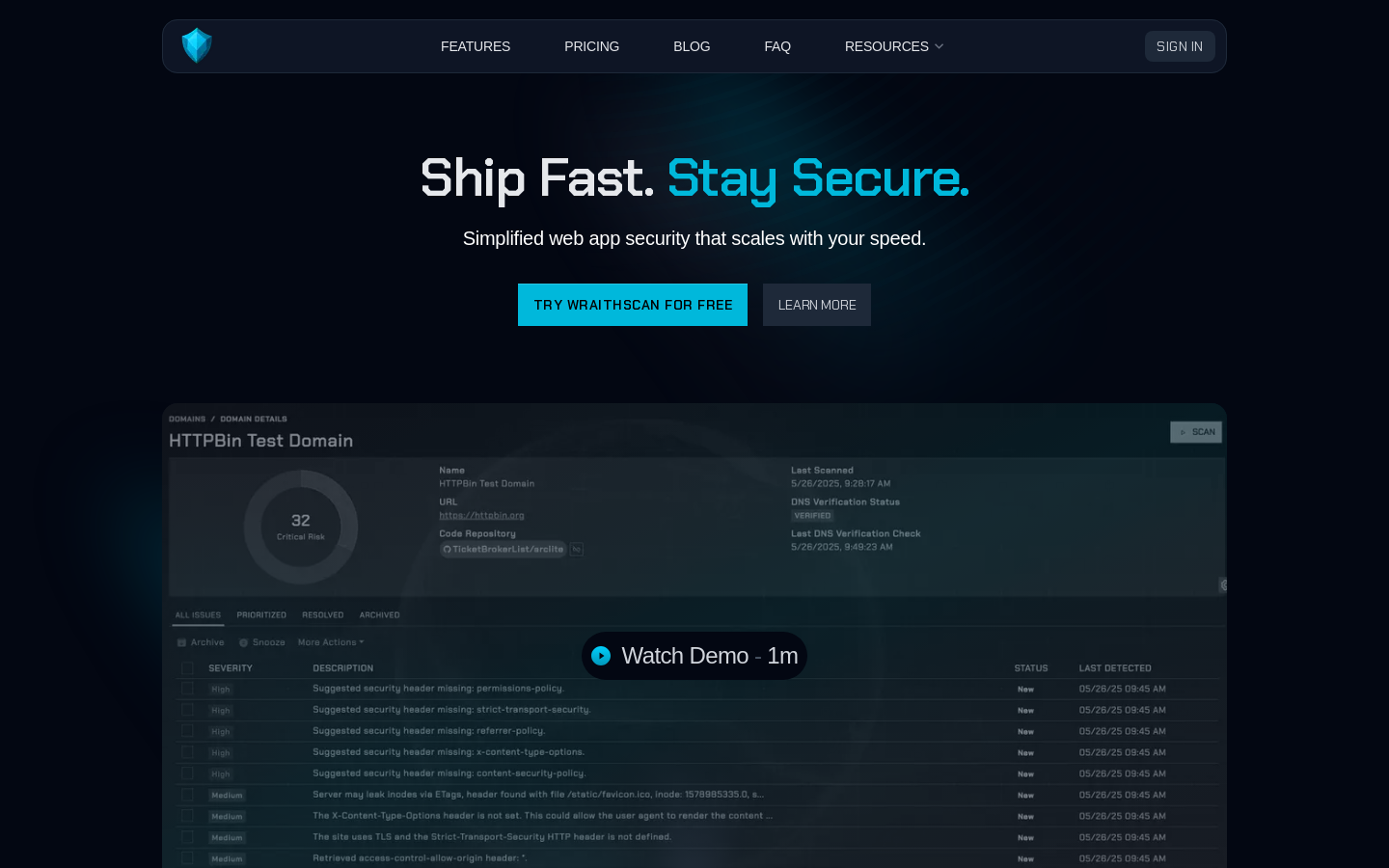Click the High badge on permissions-policy row
This screenshot has height=868, width=1389.
click(221, 690)
